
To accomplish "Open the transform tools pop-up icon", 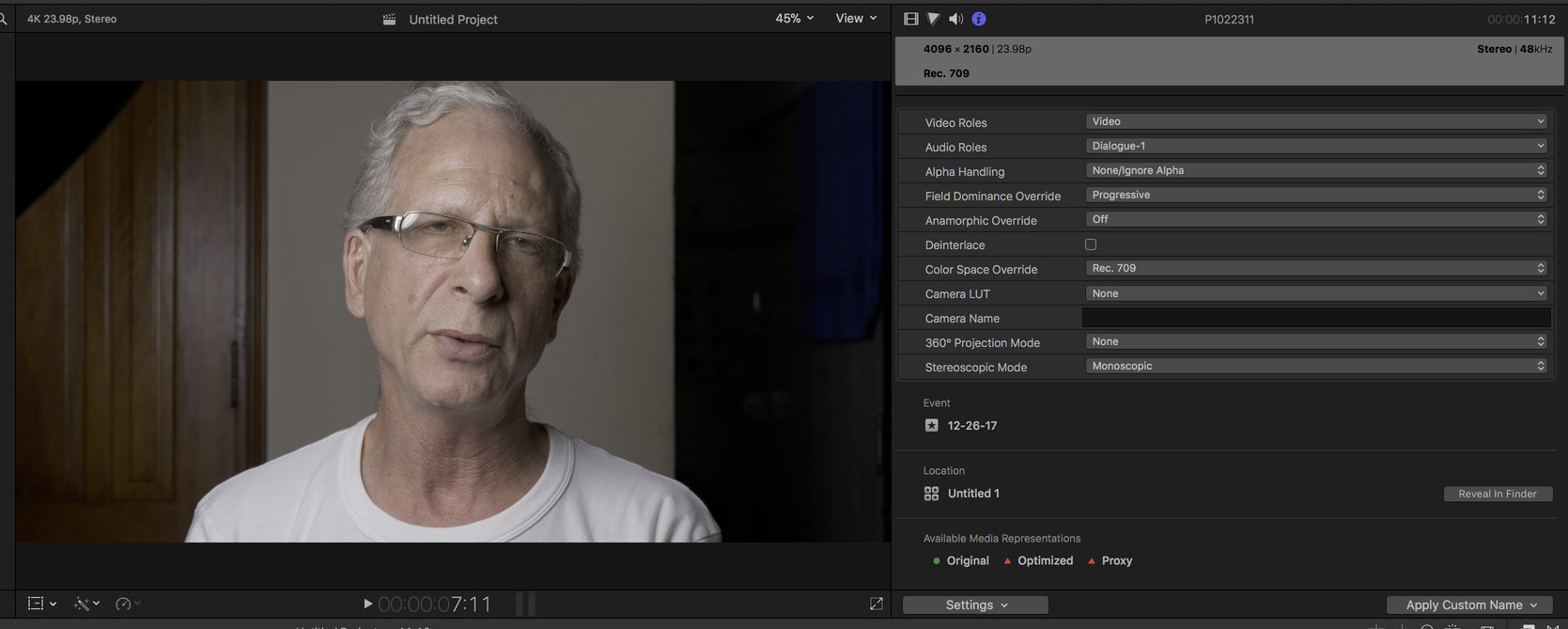I will coord(42,604).
